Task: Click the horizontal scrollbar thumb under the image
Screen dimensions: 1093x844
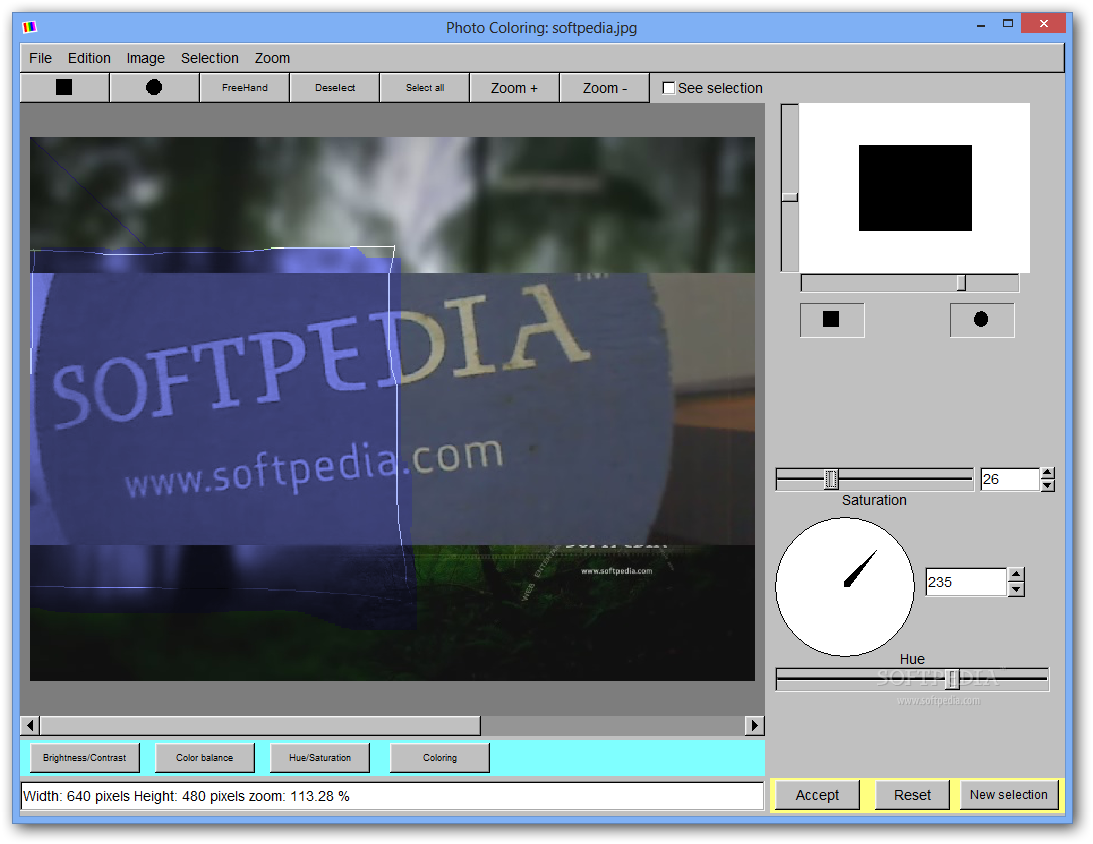Action: coord(261,726)
